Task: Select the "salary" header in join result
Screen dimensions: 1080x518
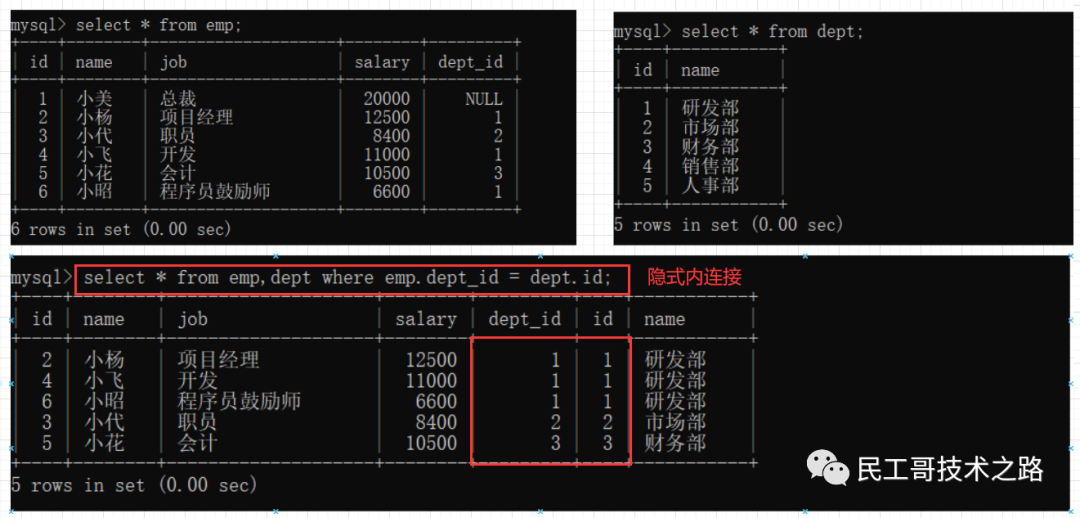Action: [426, 319]
